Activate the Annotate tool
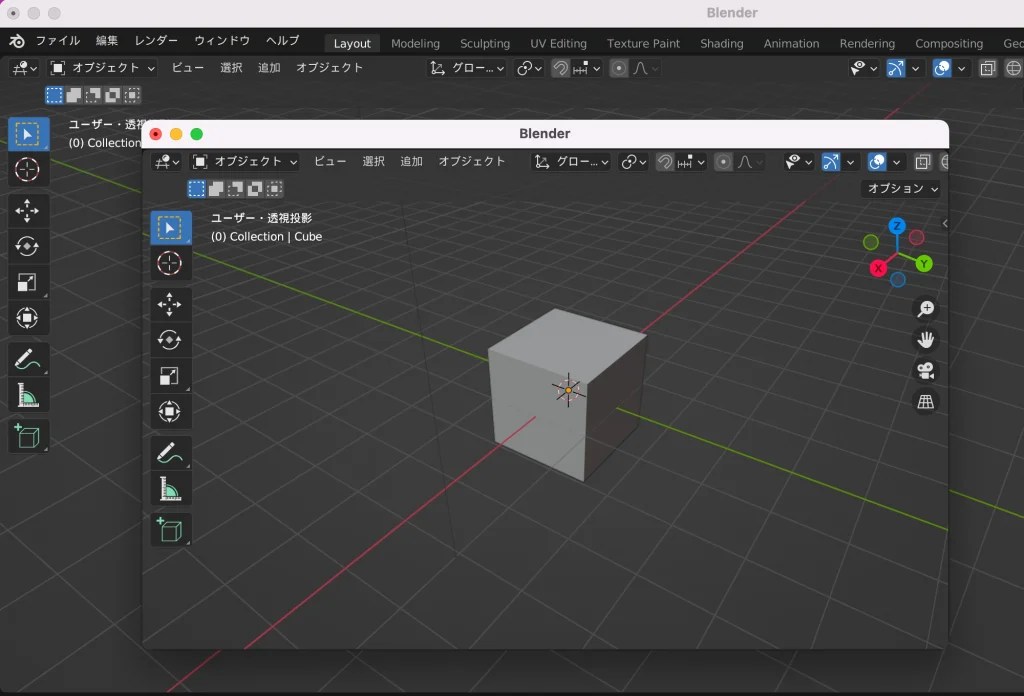The image size is (1024, 696). 170,452
